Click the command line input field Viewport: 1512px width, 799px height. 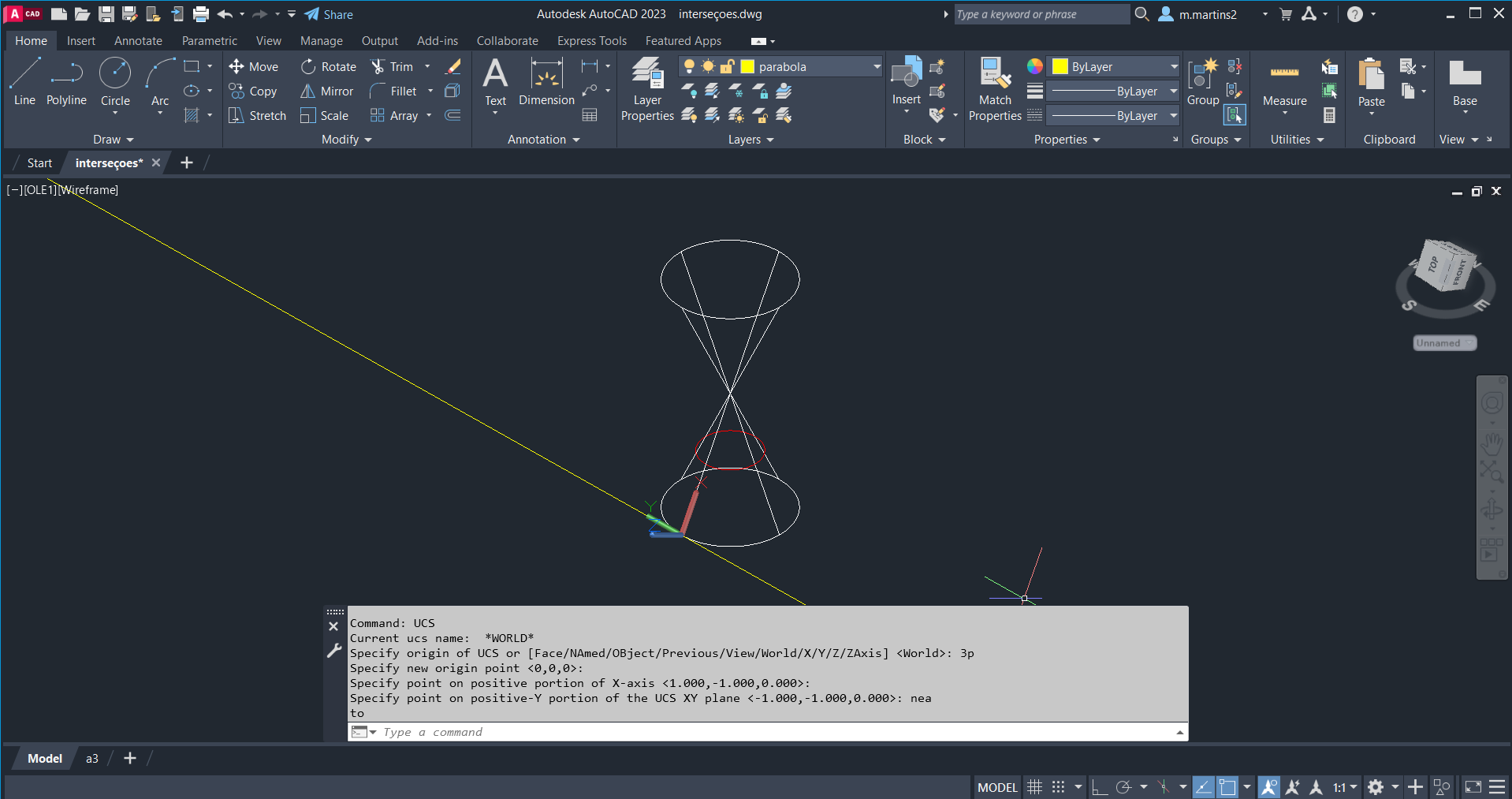773,732
